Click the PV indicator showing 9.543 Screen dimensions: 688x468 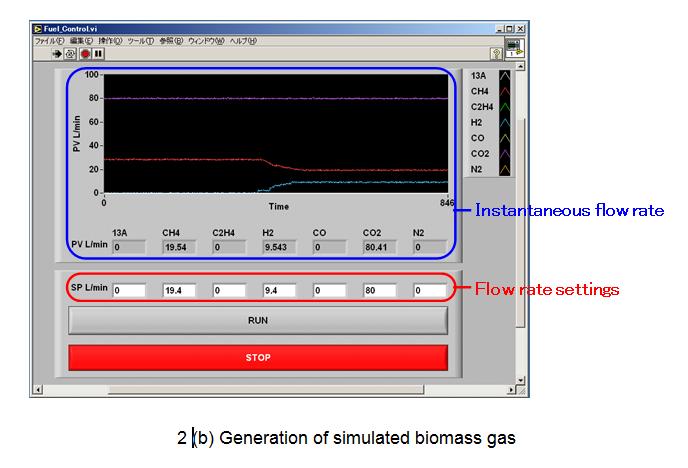[x=279, y=247]
